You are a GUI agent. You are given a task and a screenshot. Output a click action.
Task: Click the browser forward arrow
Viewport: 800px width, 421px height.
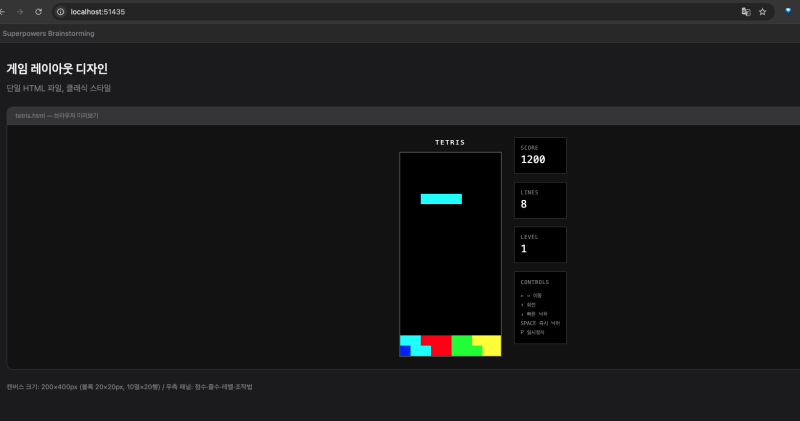pos(20,12)
